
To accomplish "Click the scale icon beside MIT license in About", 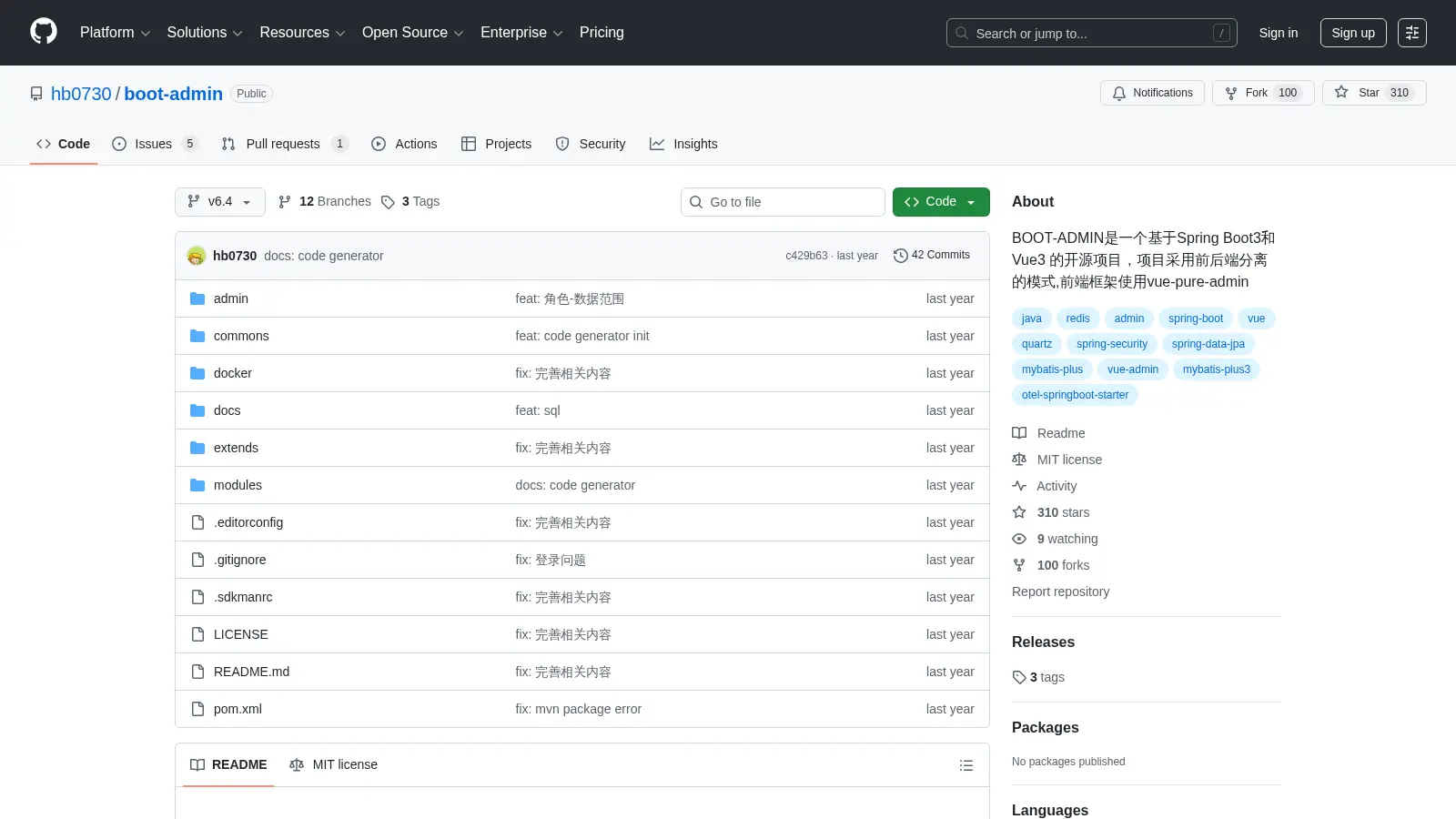I will pos(1019,460).
